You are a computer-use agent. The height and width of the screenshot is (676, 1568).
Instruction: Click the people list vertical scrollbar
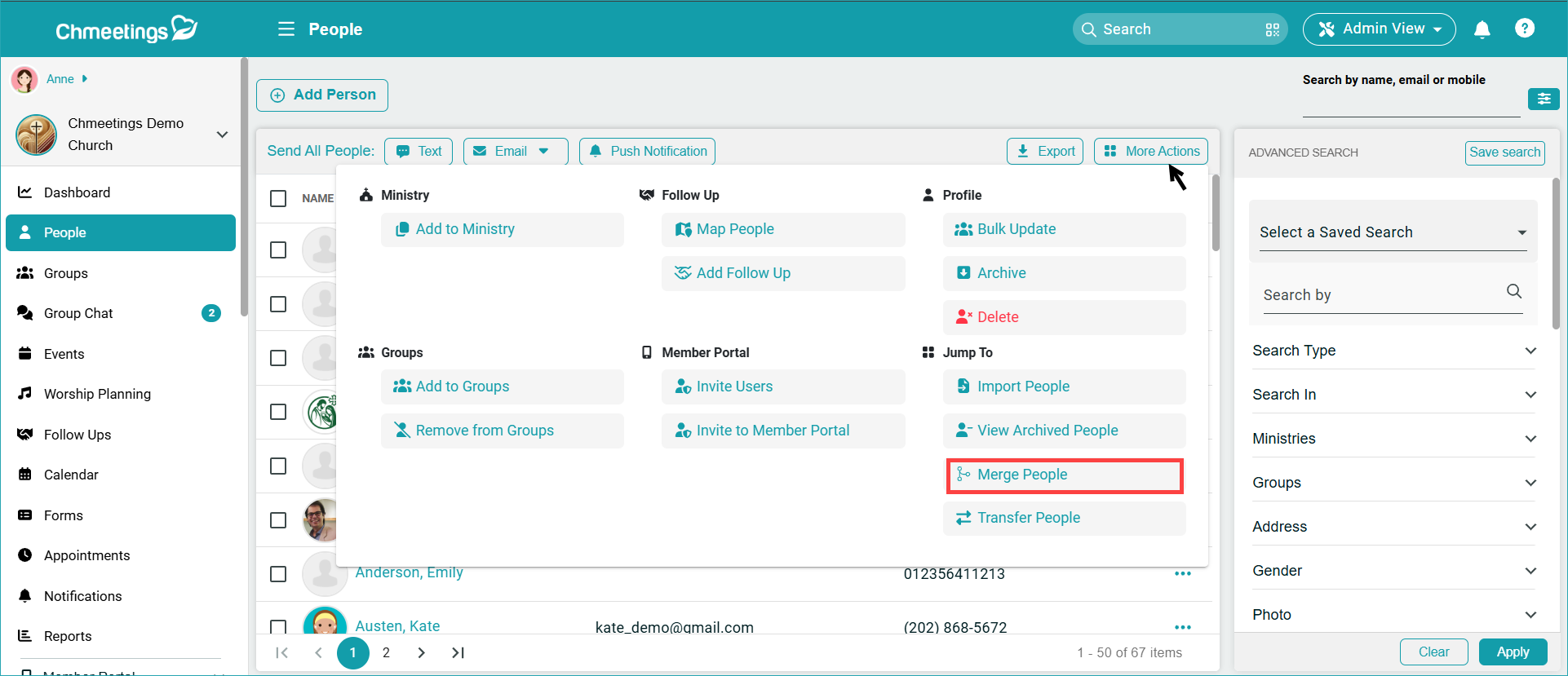pyautogui.click(x=1216, y=214)
